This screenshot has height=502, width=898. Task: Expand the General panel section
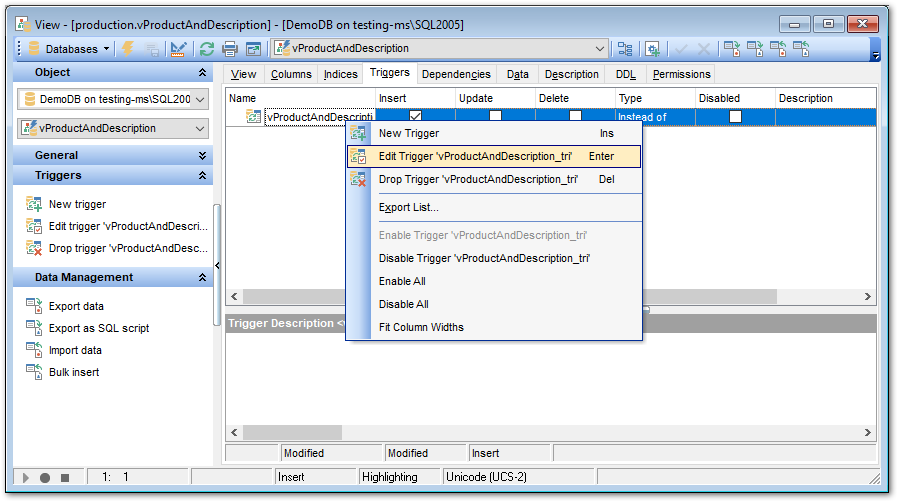pyautogui.click(x=202, y=156)
